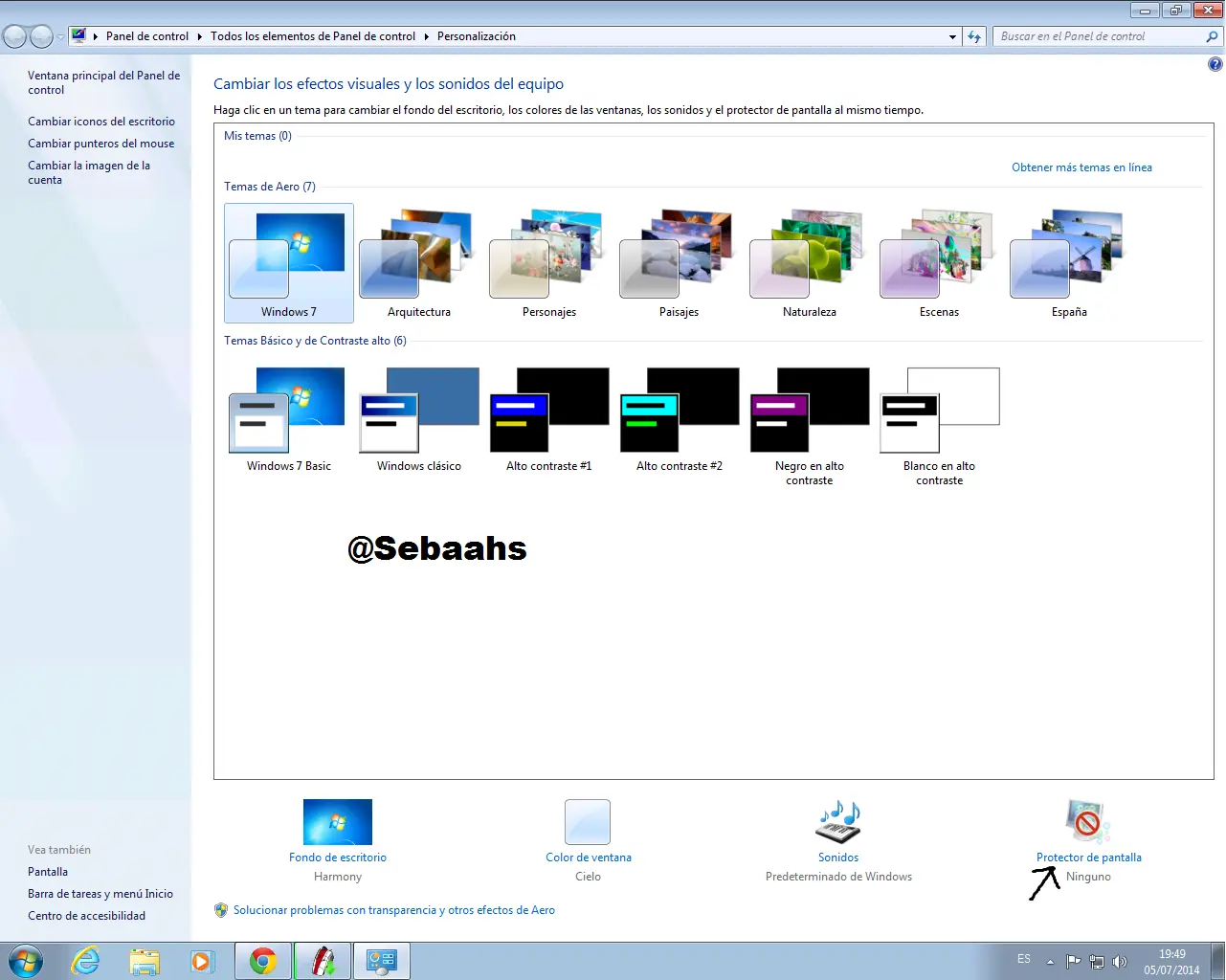Image resolution: width=1226 pixels, height=980 pixels.
Task: Expand the arrow before Panel de control breadcrumb
Action: pyautogui.click(x=96, y=36)
